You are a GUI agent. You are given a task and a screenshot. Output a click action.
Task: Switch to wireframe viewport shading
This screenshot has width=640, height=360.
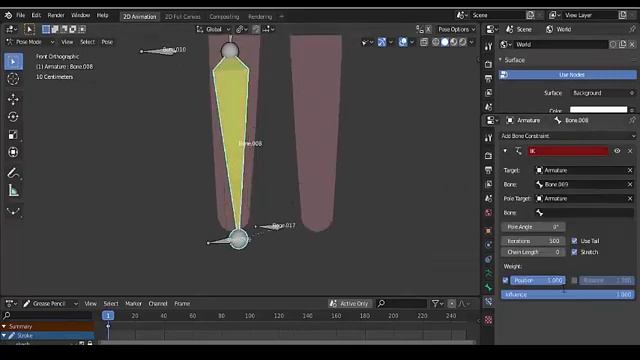coord(436,42)
